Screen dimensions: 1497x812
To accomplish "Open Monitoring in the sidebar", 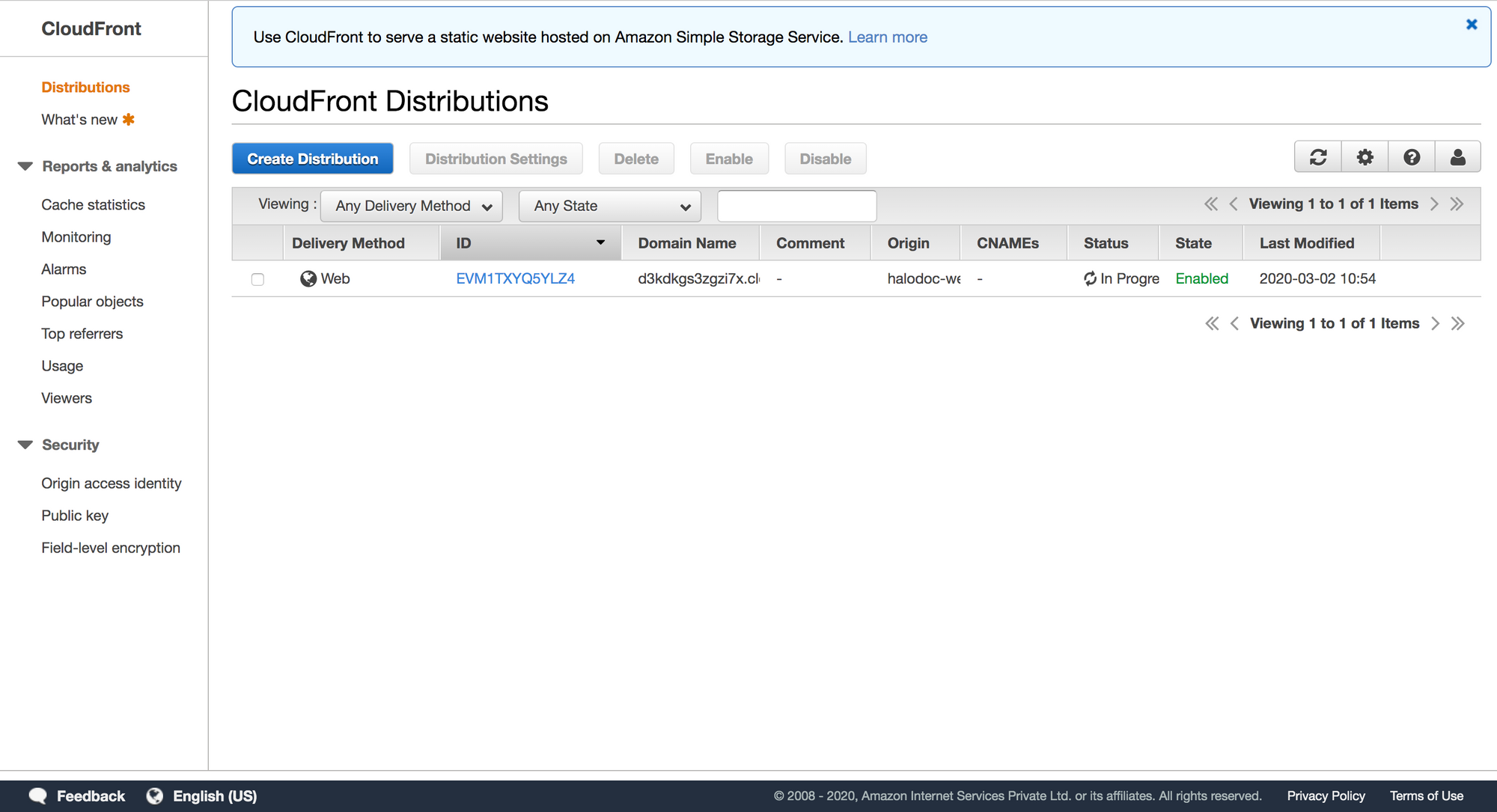I will pos(76,237).
